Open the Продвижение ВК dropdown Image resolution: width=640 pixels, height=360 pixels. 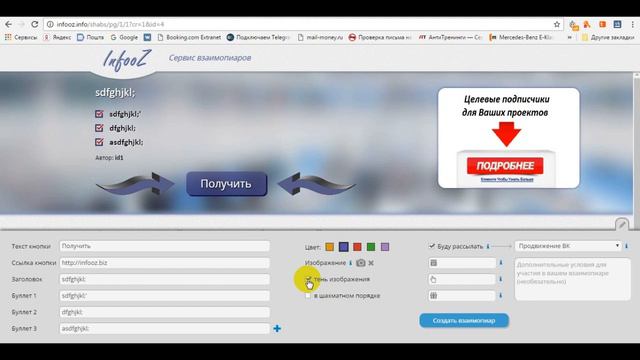click(x=568, y=246)
